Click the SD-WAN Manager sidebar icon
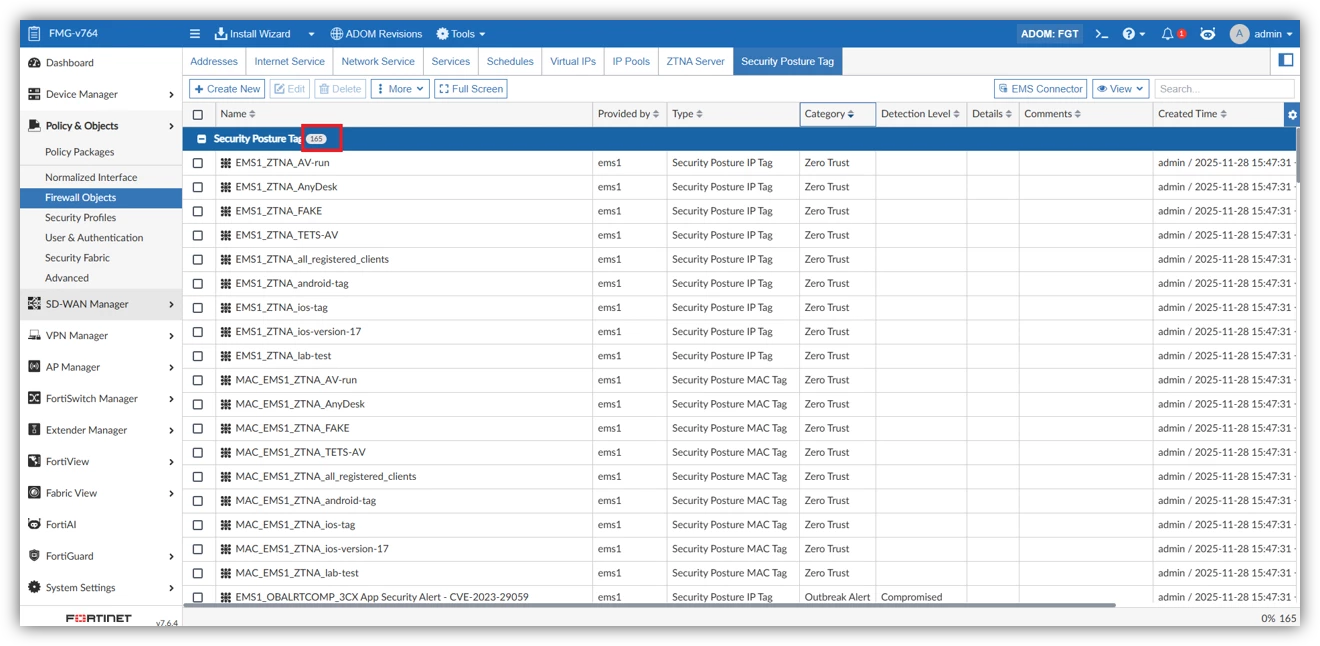The height and width of the screenshot is (646, 1320). (34, 304)
